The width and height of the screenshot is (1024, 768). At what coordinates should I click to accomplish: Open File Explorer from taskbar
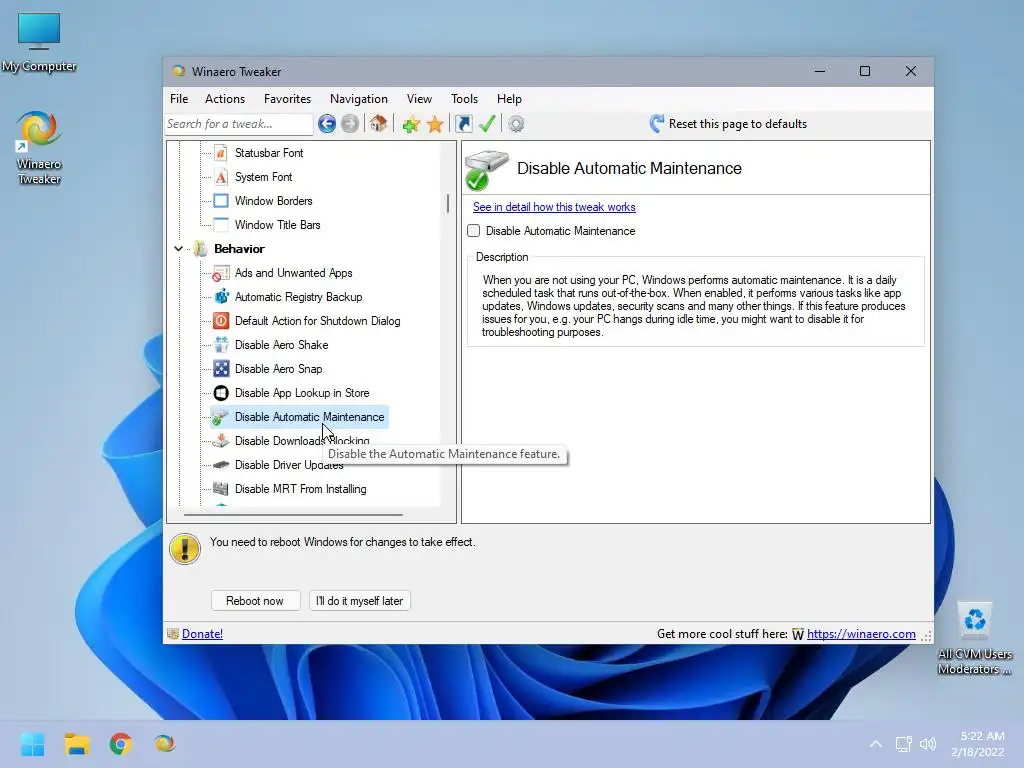coord(76,744)
